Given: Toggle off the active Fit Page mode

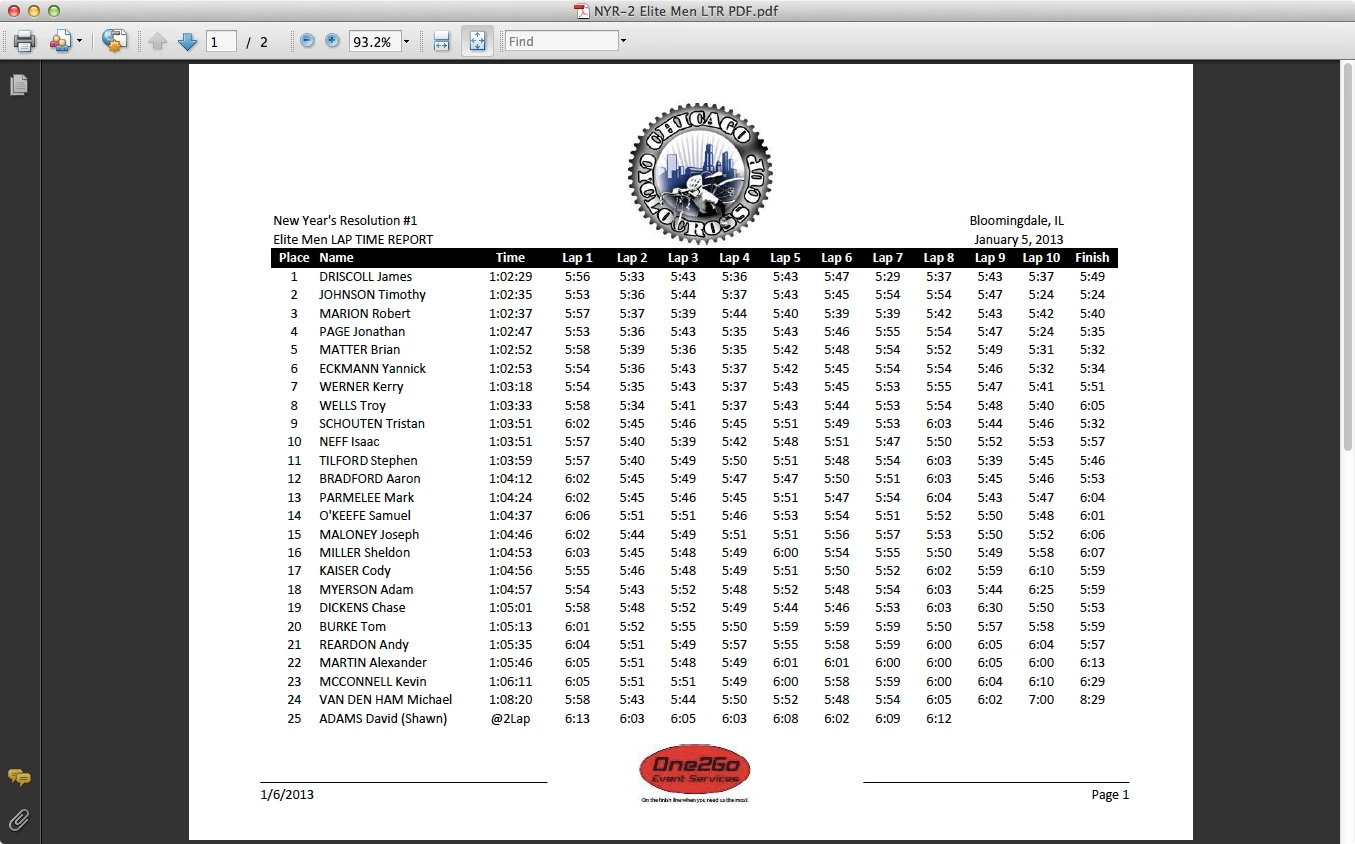Looking at the screenshot, I should point(477,41).
